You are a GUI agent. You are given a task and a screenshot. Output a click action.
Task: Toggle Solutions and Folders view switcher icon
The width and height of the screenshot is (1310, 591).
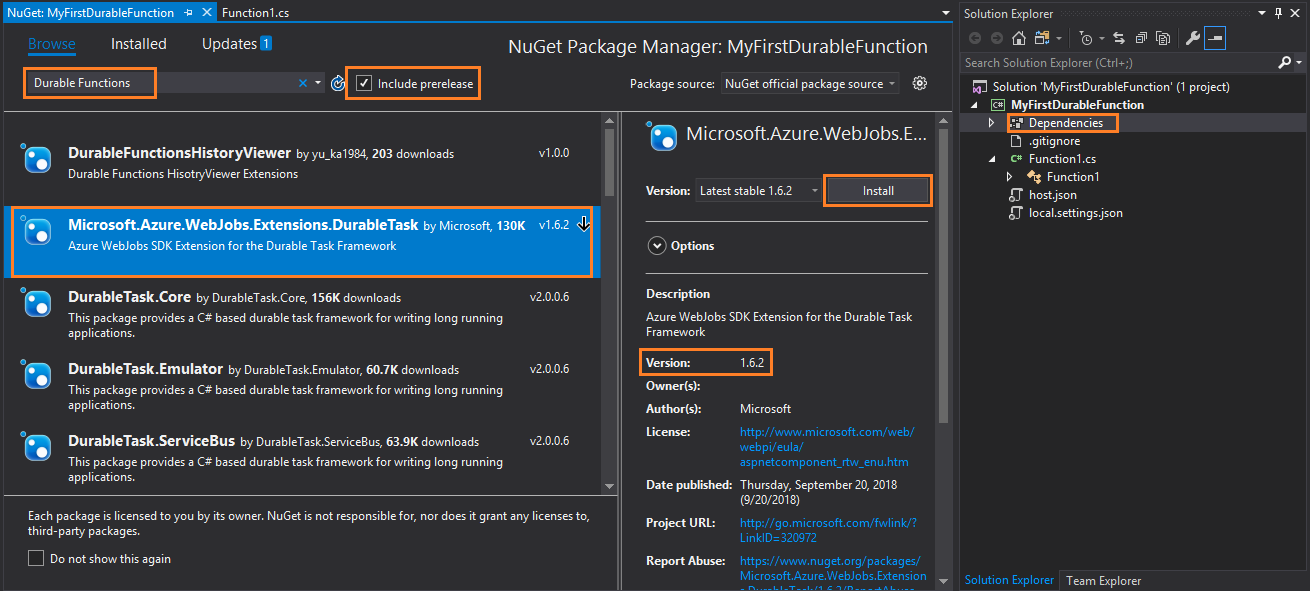(1043, 38)
